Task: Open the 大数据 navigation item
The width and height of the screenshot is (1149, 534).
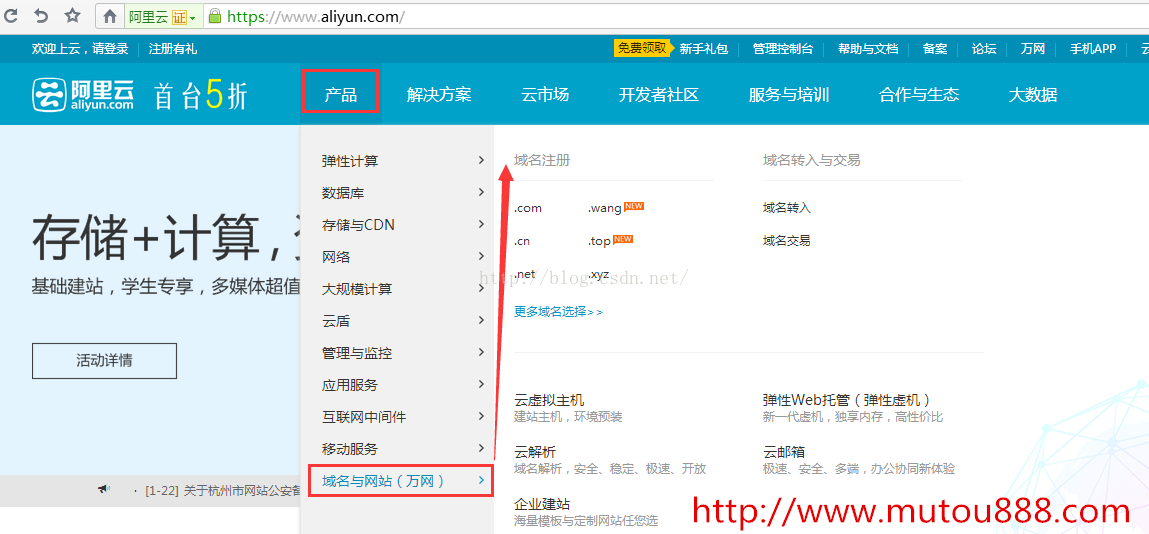Action: tap(1032, 94)
